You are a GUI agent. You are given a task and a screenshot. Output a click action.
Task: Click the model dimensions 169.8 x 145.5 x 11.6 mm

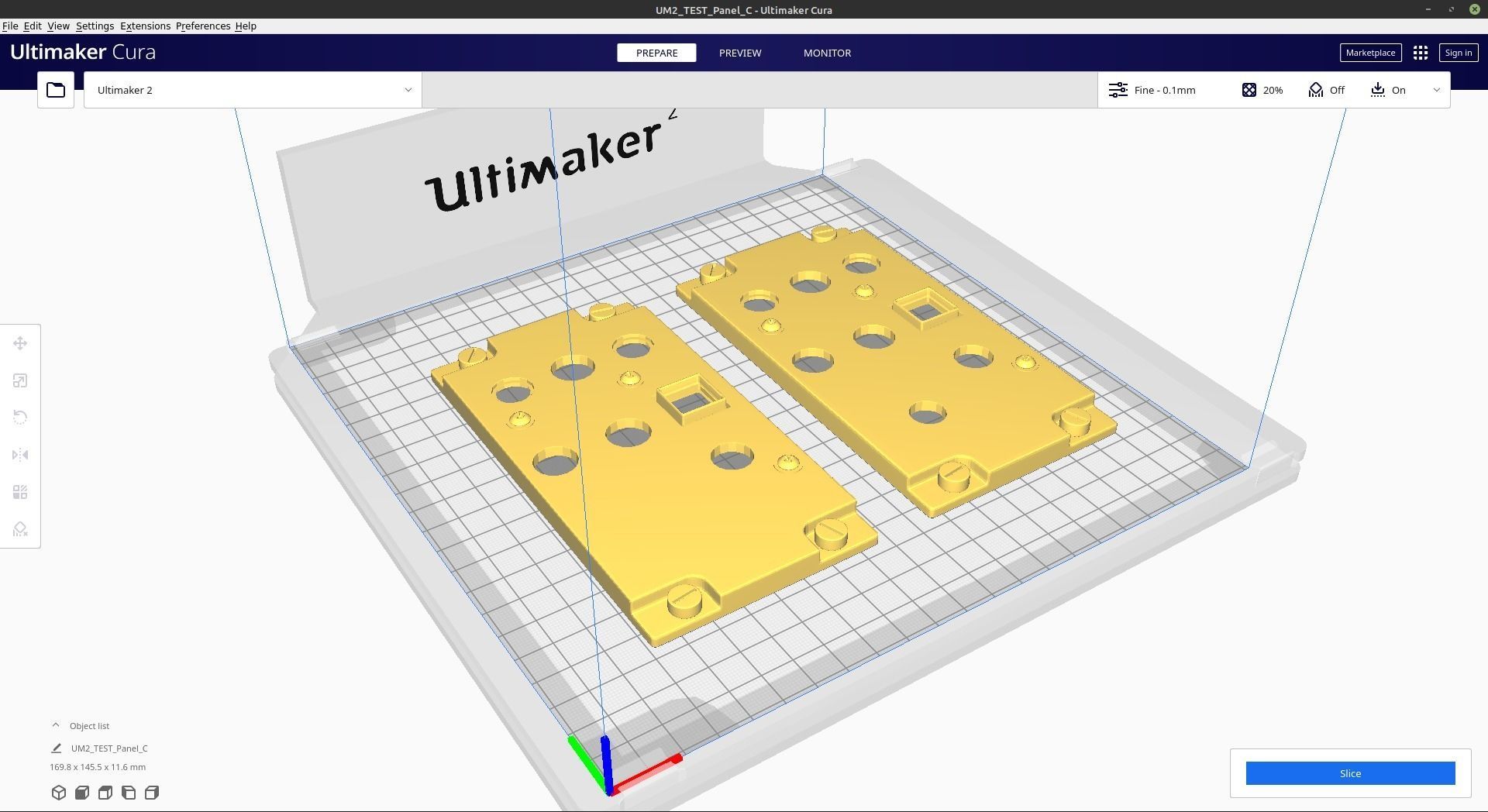click(x=98, y=767)
